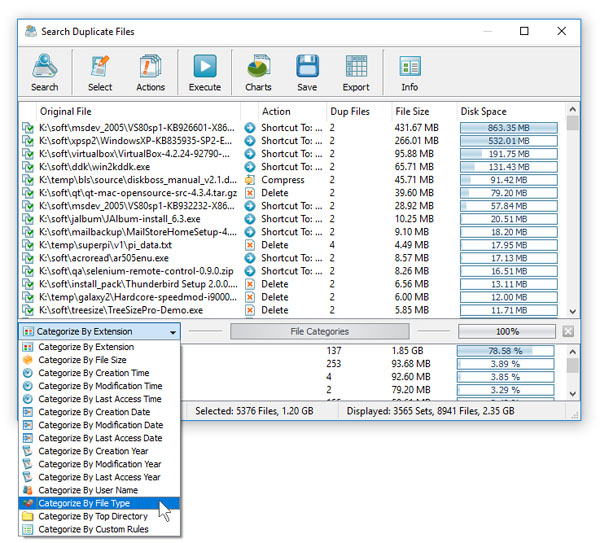Click Shortcut arrow icon on selenium-remote-control row
Screen dimensions: 600x543
click(x=250, y=271)
